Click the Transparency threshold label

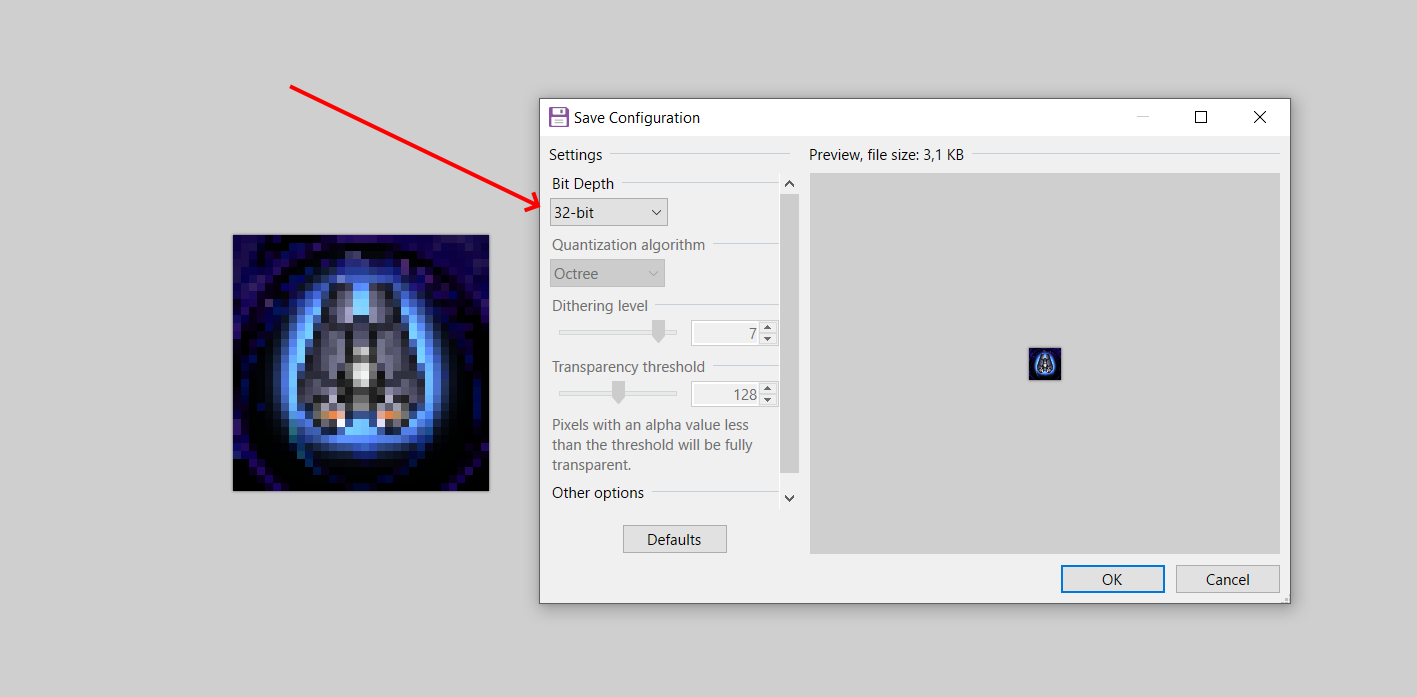pos(628,366)
